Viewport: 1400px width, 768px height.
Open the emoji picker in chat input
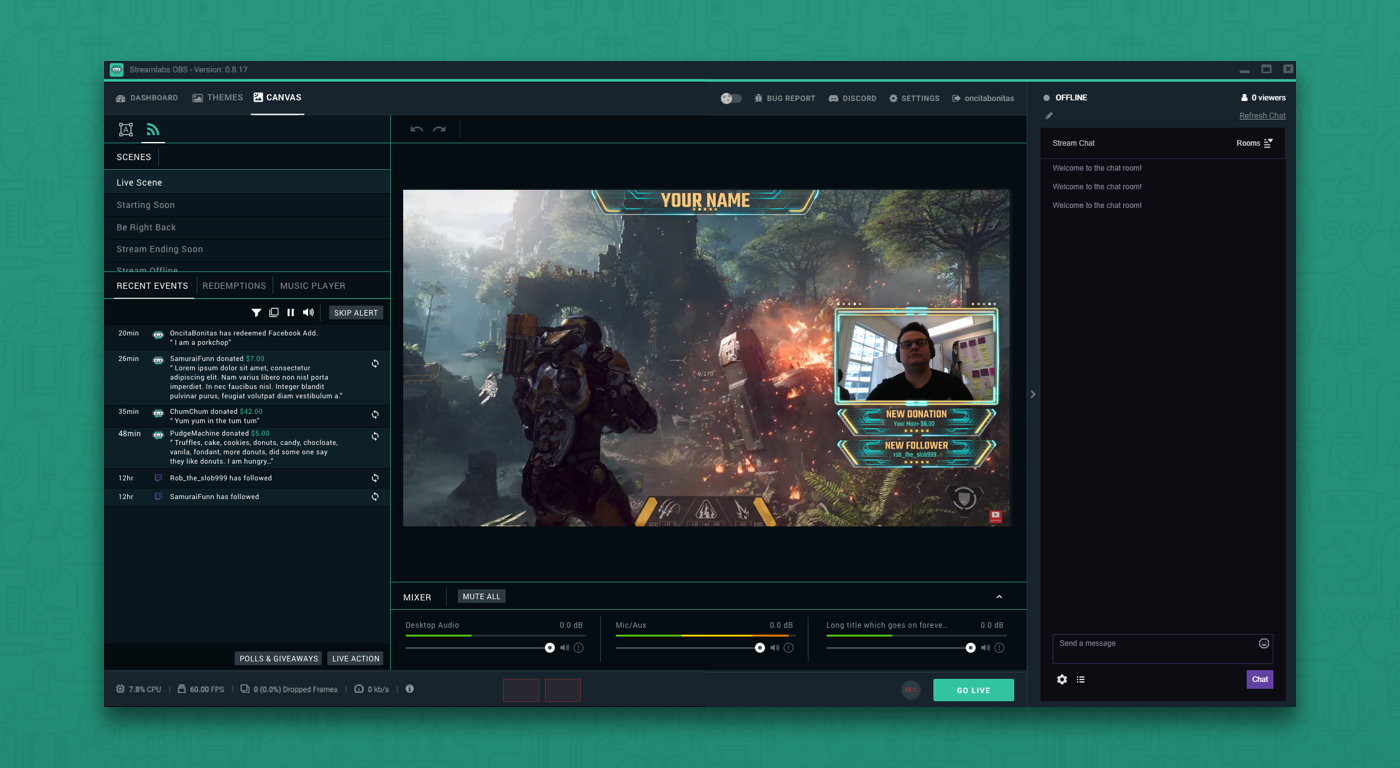[1264, 644]
